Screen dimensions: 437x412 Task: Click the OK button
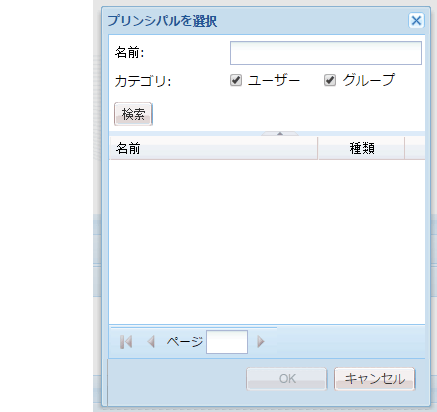pyautogui.click(x=287, y=379)
